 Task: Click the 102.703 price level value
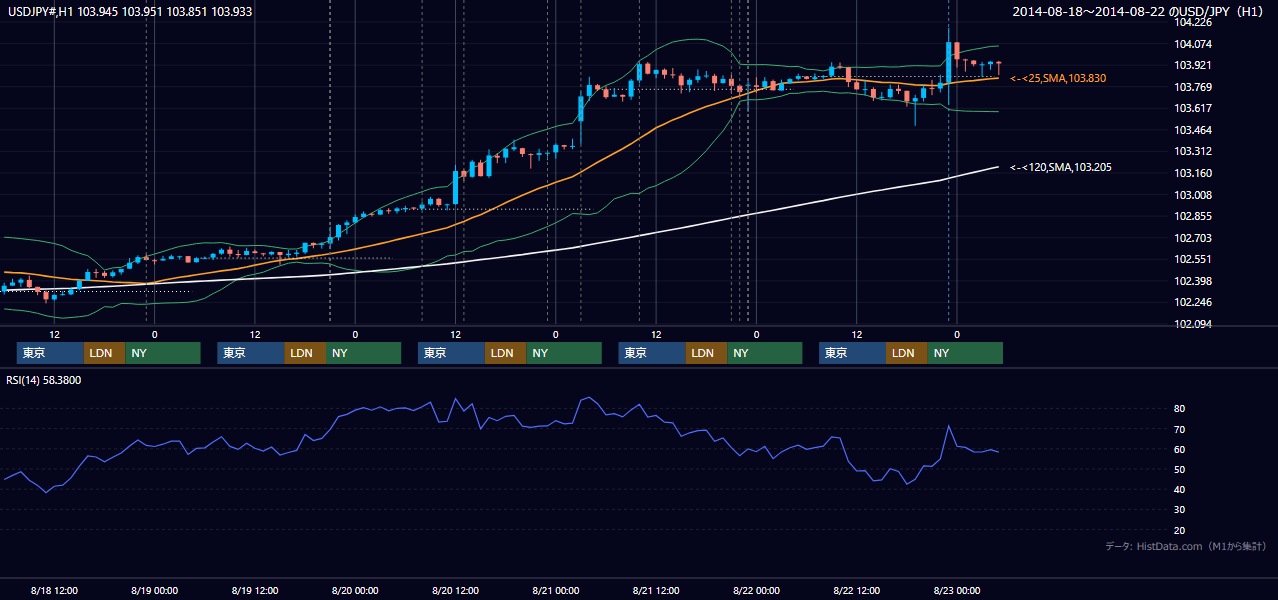1193,238
